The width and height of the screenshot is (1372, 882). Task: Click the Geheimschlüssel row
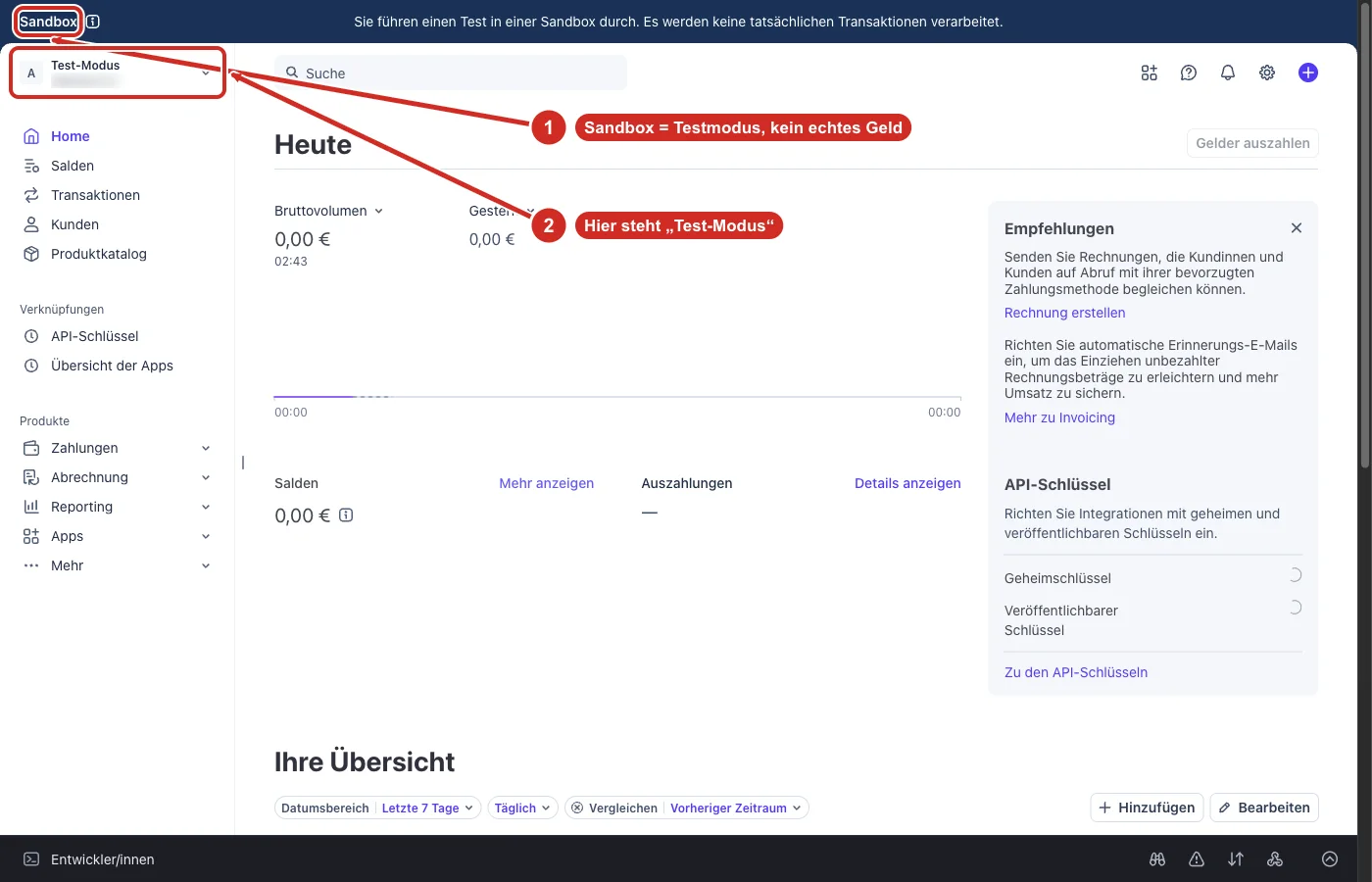[x=1153, y=578]
